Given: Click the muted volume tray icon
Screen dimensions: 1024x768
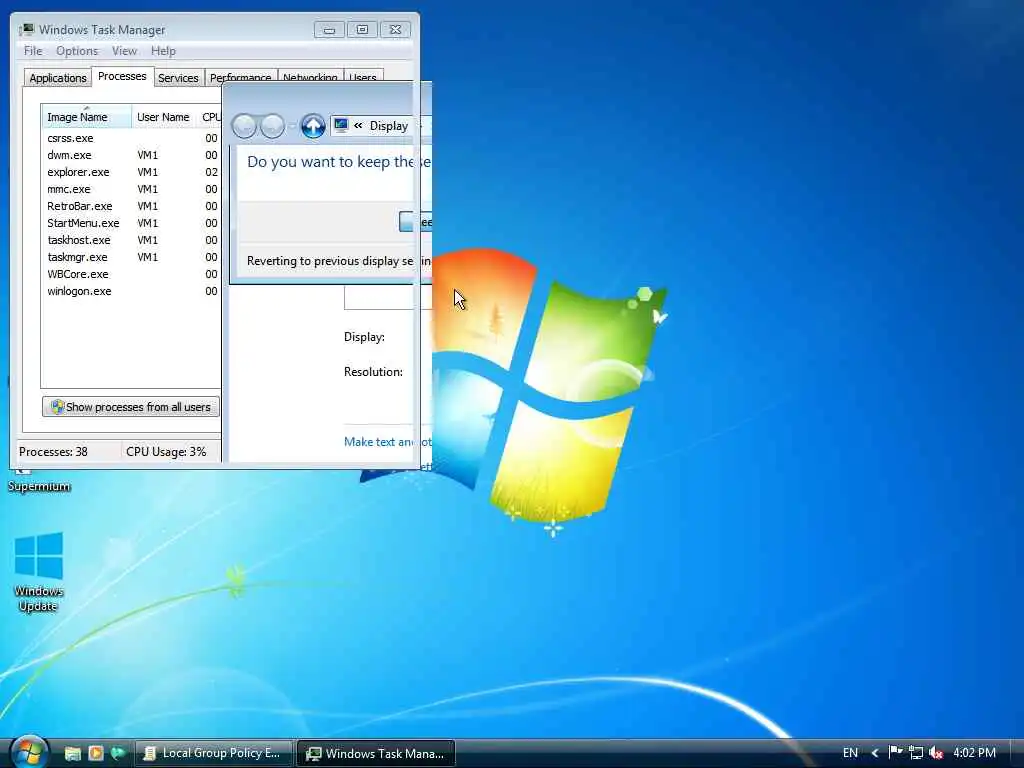Looking at the screenshot, I should tap(936, 753).
